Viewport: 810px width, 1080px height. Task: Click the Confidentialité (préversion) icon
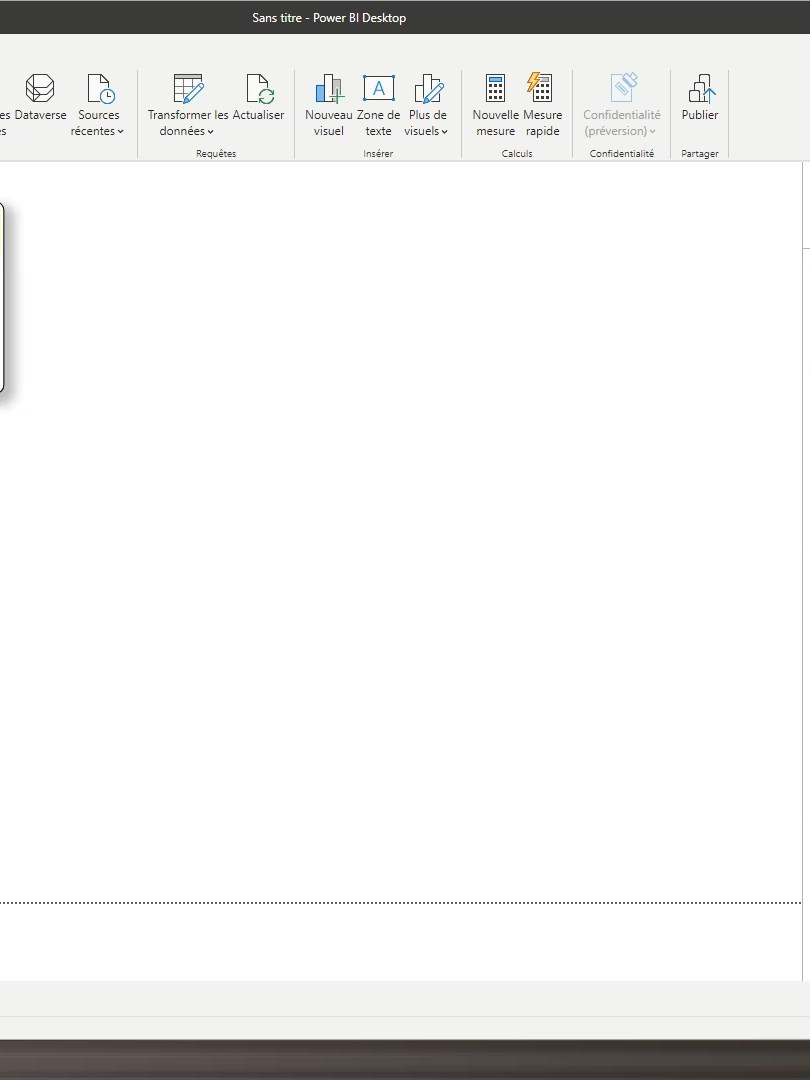(624, 88)
